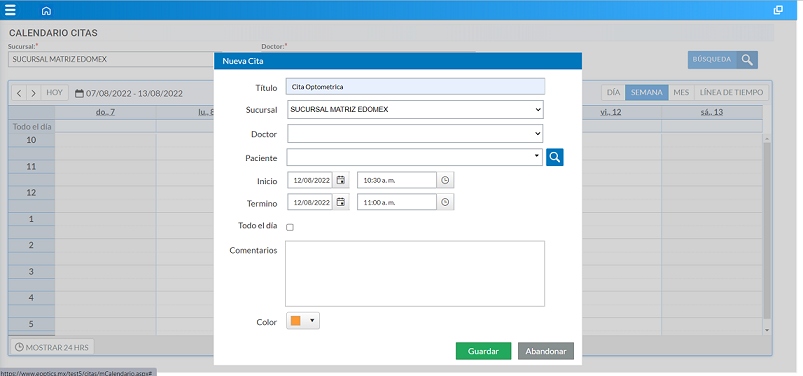Switch to Semana calendar view
Screen dimensions: 803x376
646,93
